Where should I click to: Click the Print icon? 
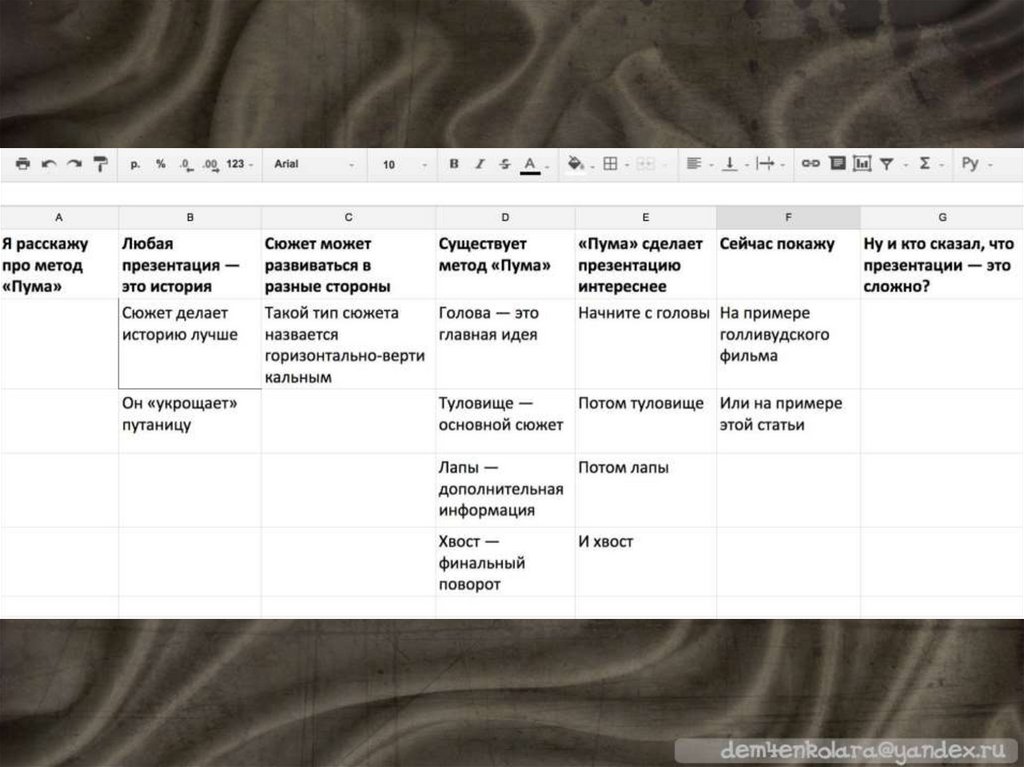(23, 164)
